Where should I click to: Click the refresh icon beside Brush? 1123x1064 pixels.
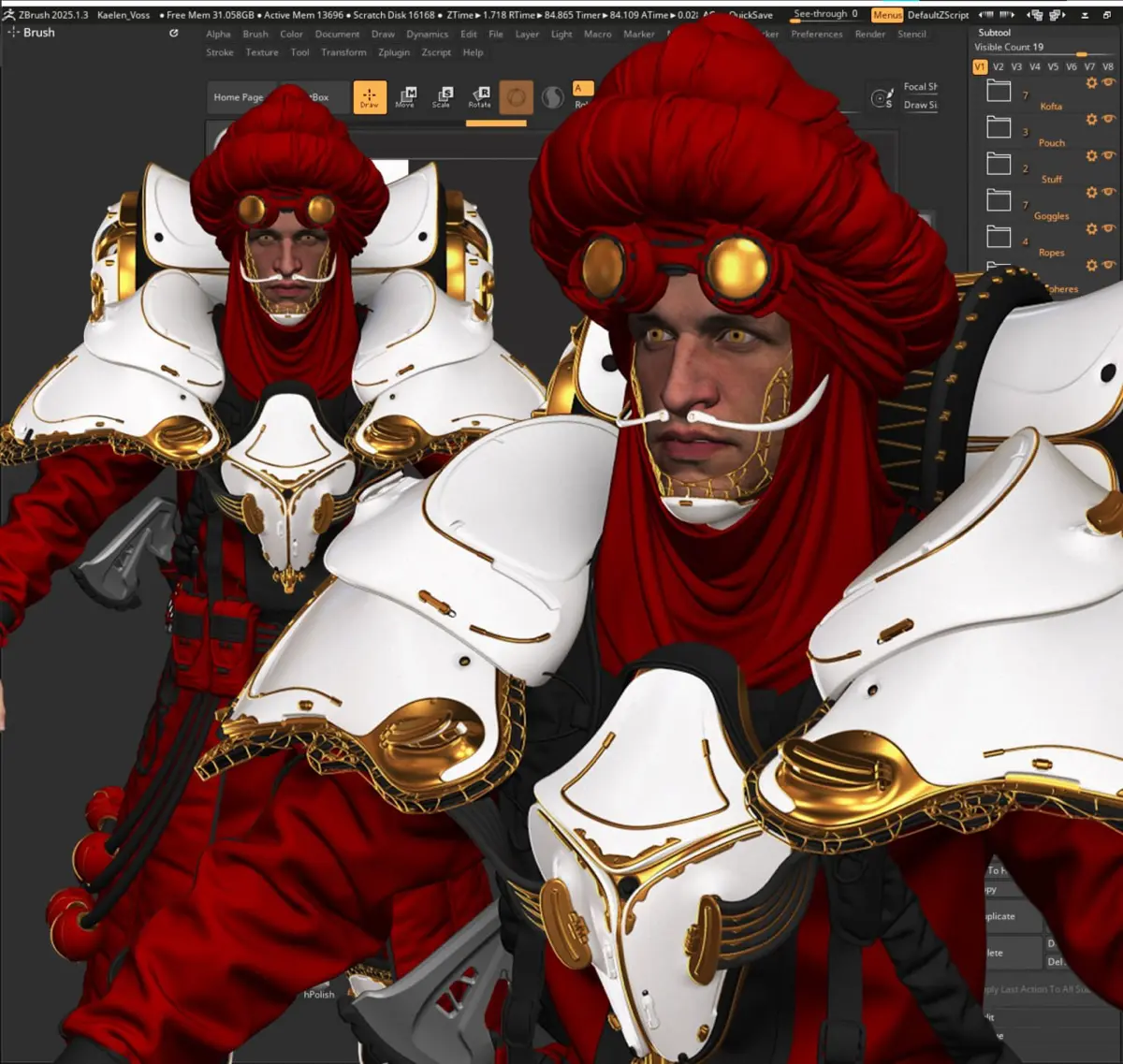pyautogui.click(x=173, y=33)
